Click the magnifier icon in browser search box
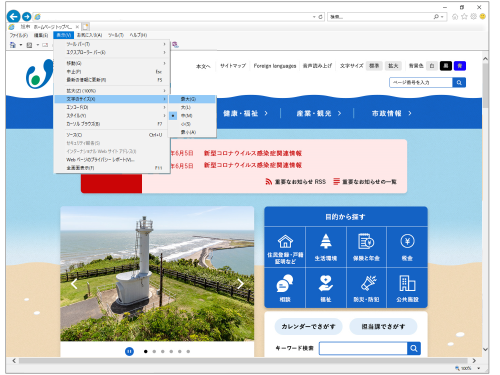The height and width of the screenshot is (375, 500). click(x=436, y=16)
